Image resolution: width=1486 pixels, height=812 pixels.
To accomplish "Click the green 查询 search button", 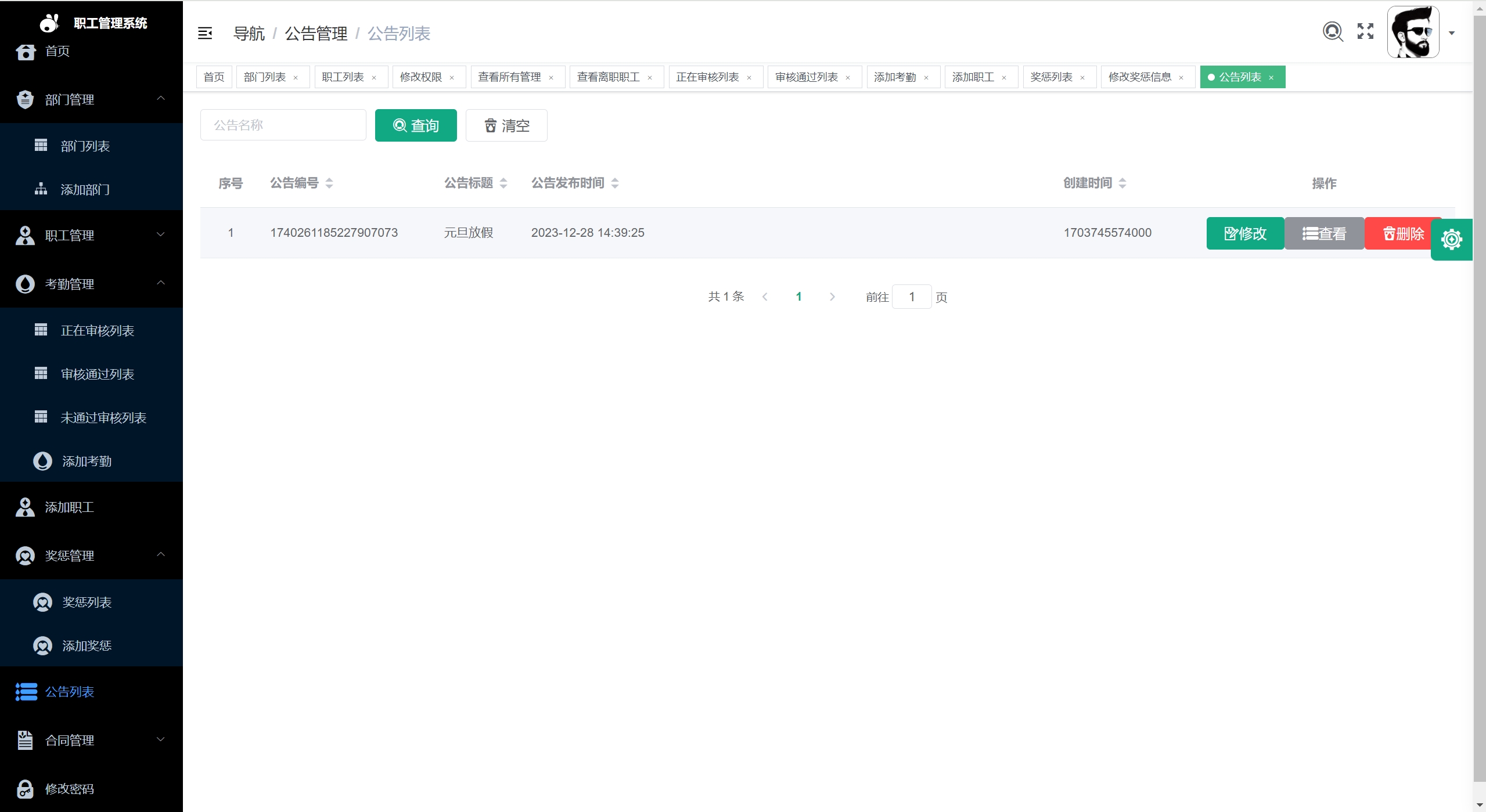I will tap(416, 125).
